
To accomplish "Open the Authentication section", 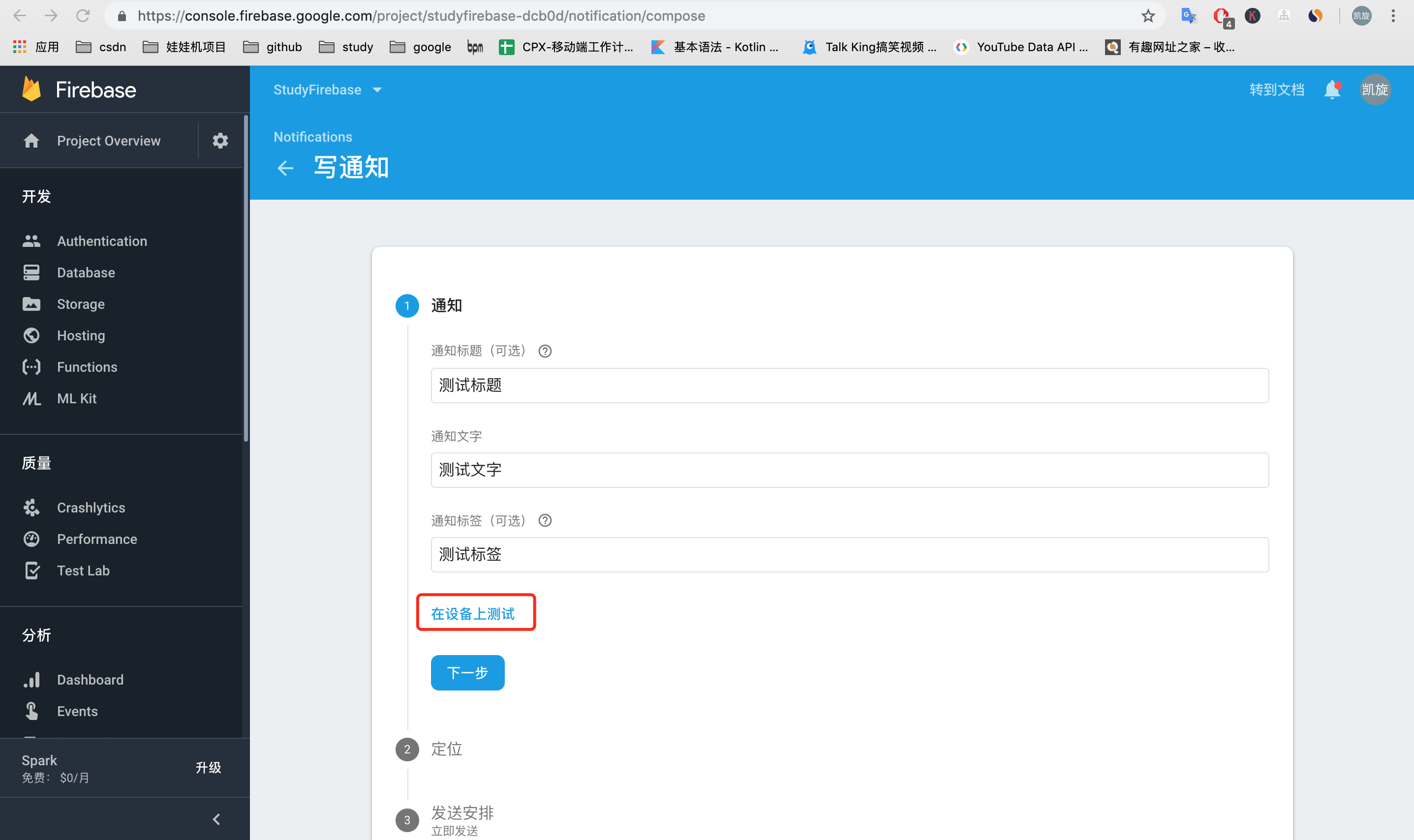I will click(x=101, y=240).
